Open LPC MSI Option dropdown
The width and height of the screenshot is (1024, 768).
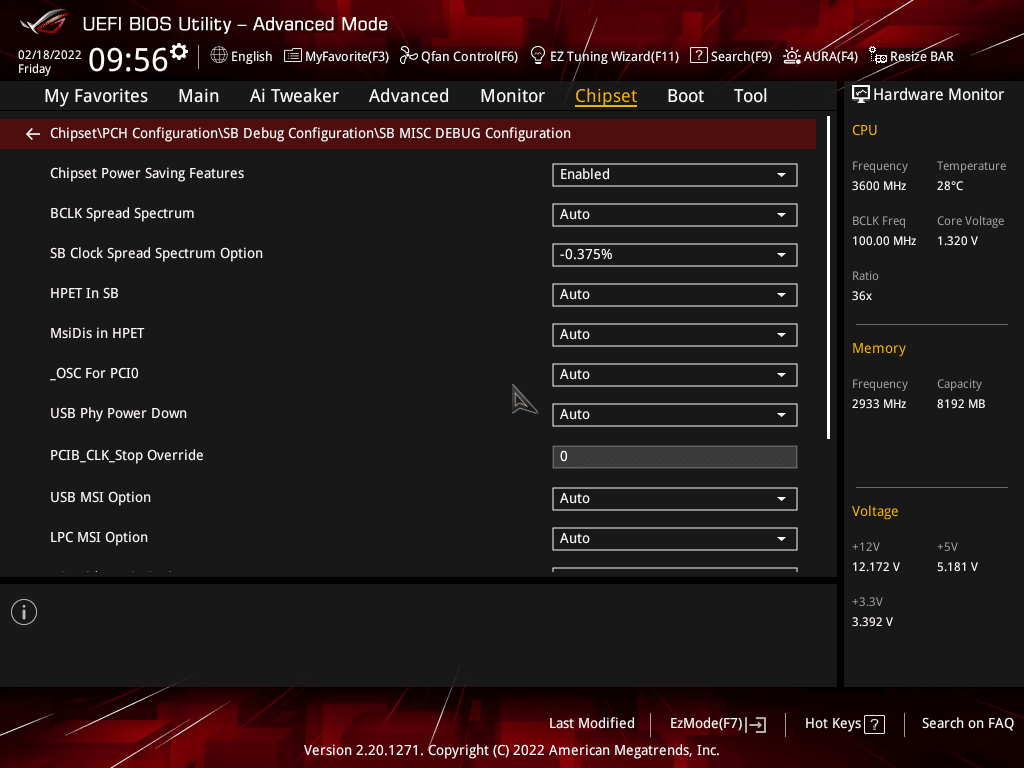pos(675,539)
